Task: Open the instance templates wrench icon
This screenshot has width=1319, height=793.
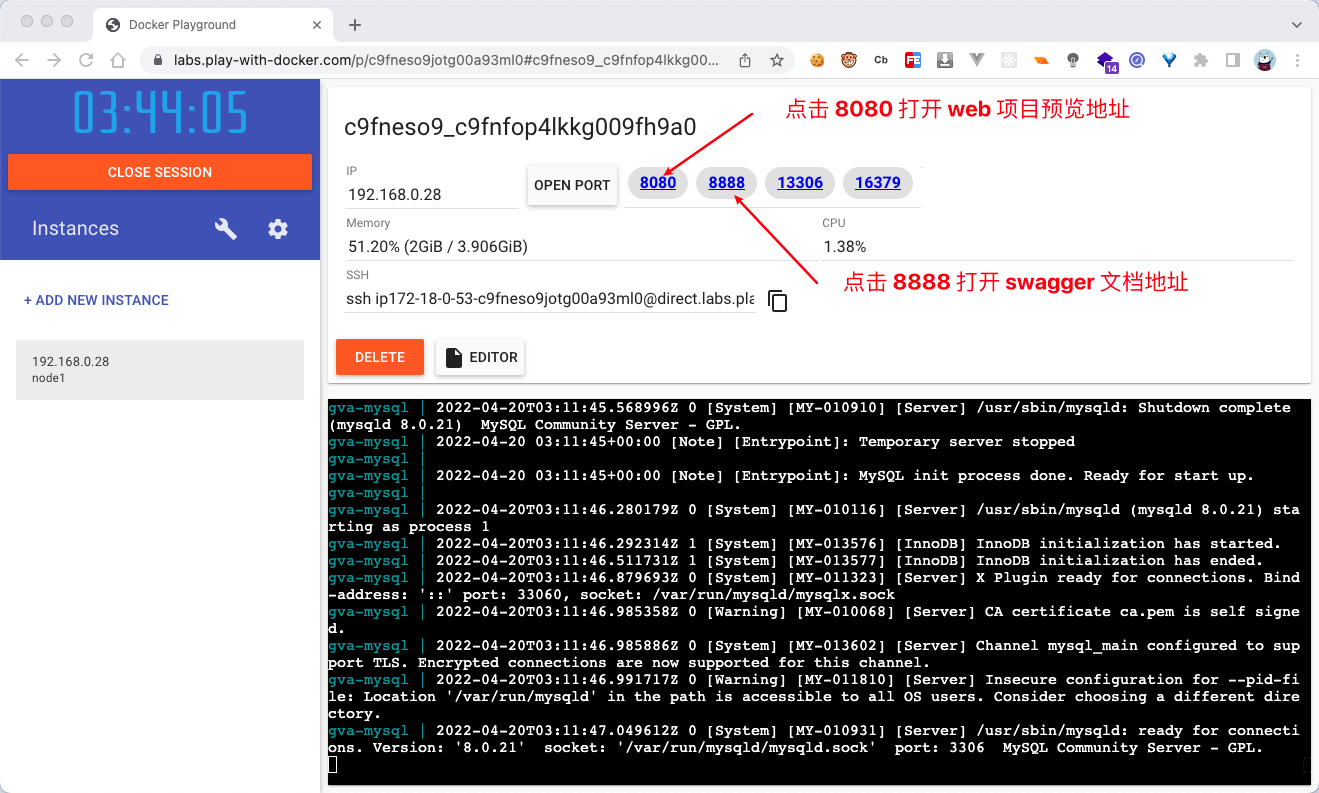Action: click(226, 229)
